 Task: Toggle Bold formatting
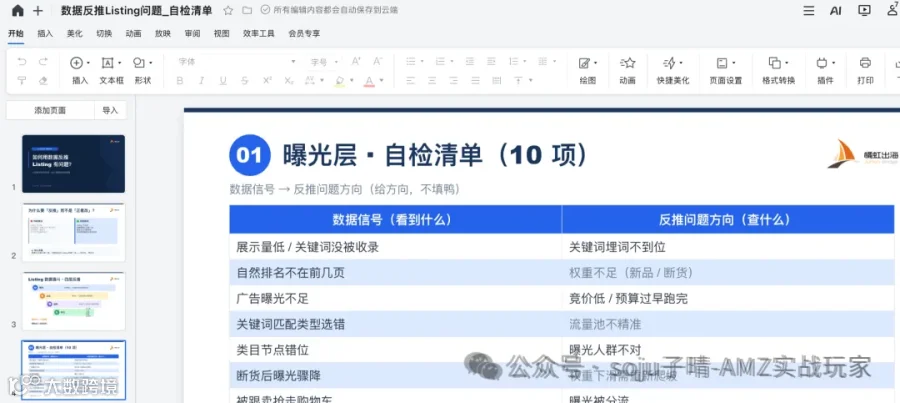180,80
